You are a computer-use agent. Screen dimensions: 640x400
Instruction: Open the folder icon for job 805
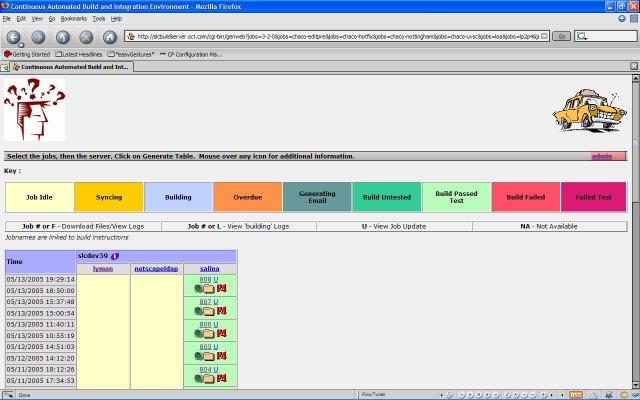pyautogui.click(x=210, y=356)
